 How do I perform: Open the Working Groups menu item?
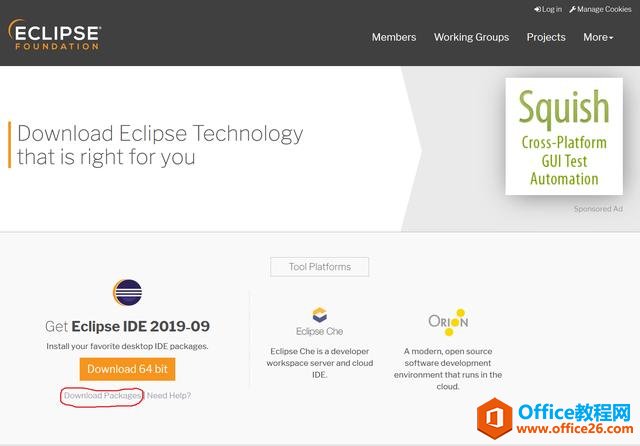[x=471, y=37]
